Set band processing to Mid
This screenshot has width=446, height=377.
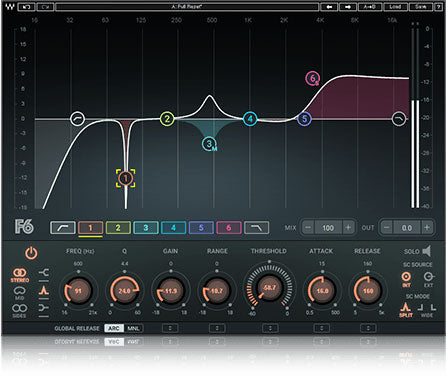(x=20, y=292)
